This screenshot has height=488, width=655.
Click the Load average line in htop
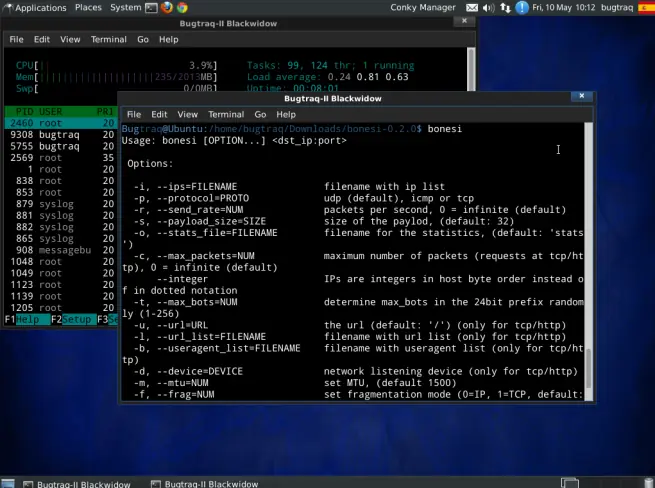pos(328,77)
